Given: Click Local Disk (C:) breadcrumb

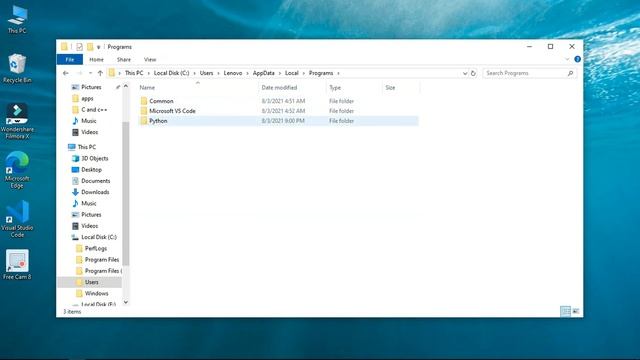Looking at the screenshot, I should 171,73.
